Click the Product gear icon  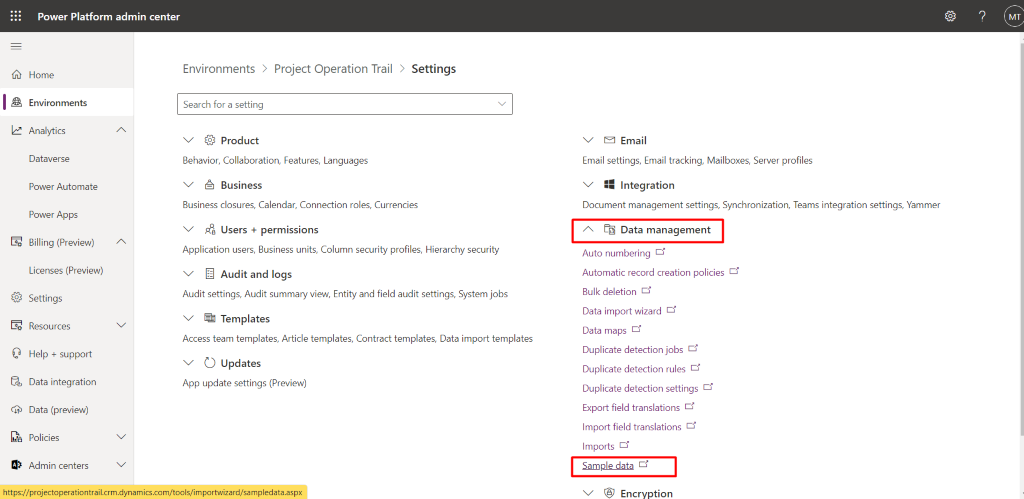point(210,140)
